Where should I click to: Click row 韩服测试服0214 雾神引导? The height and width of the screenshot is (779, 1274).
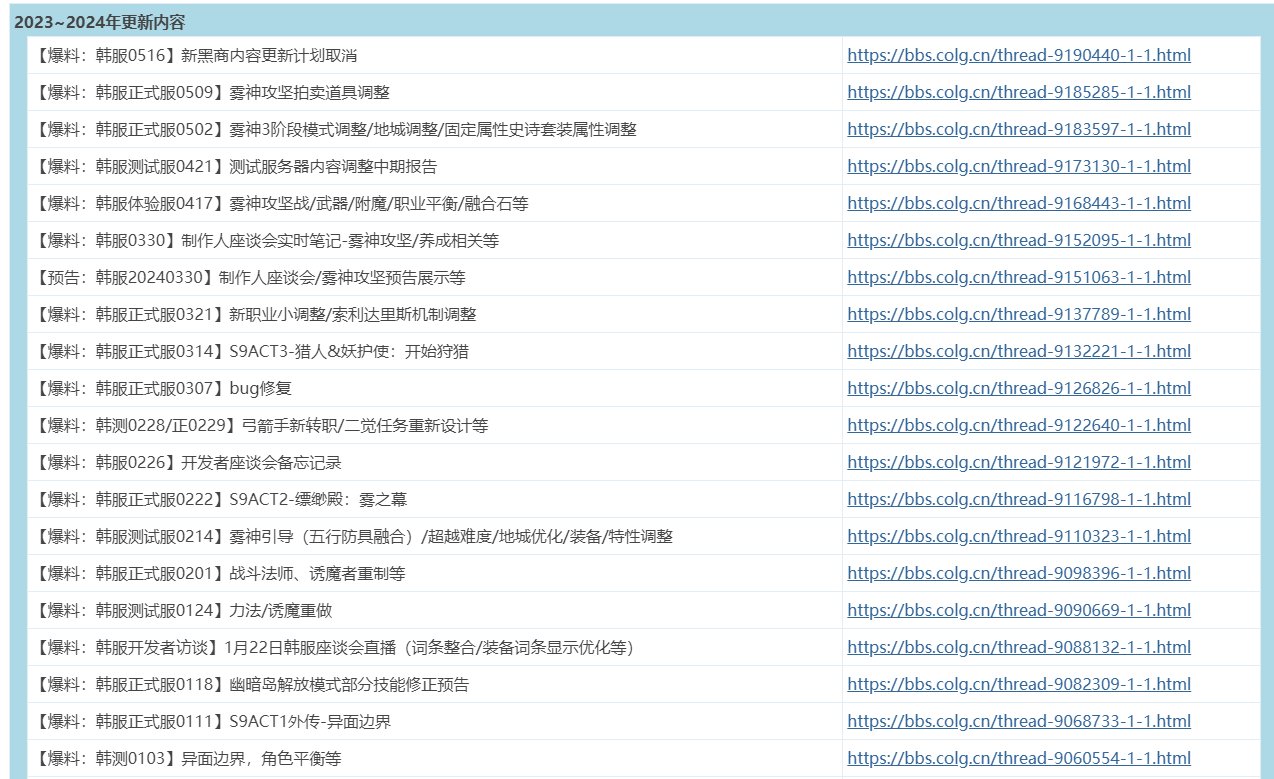point(644,537)
